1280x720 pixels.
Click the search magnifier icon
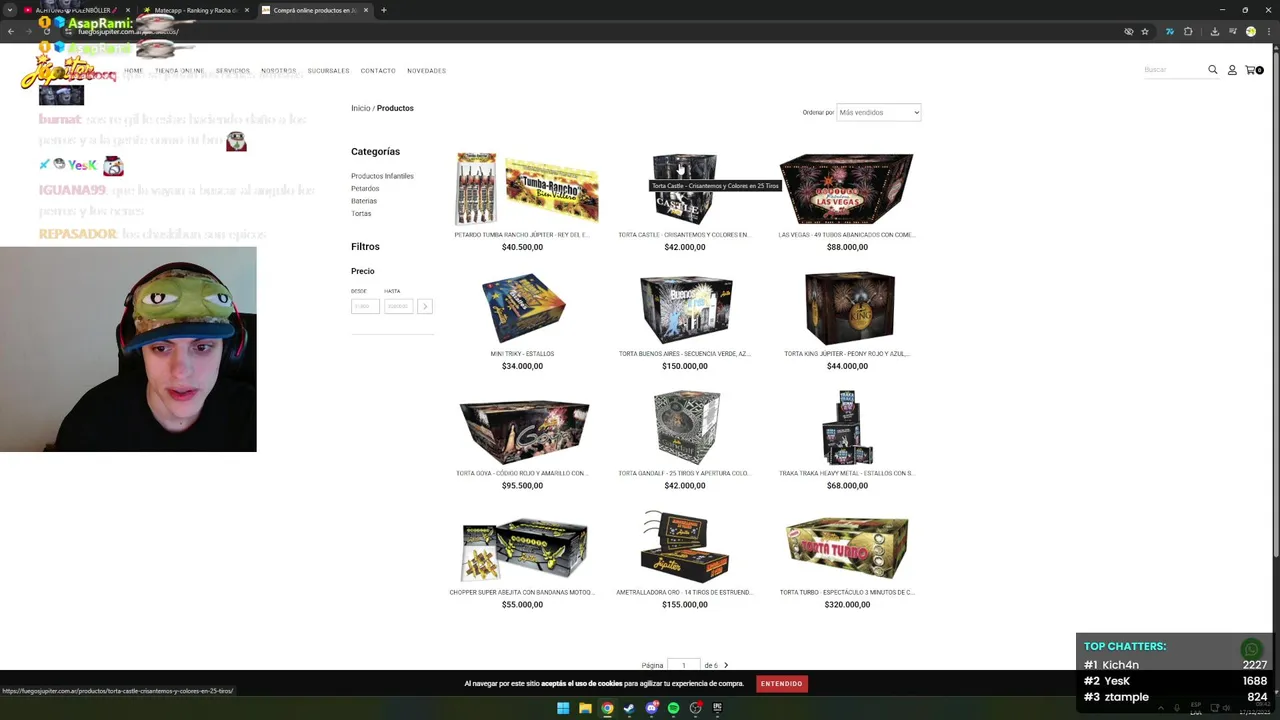pyautogui.click(x=1213, y=70)
